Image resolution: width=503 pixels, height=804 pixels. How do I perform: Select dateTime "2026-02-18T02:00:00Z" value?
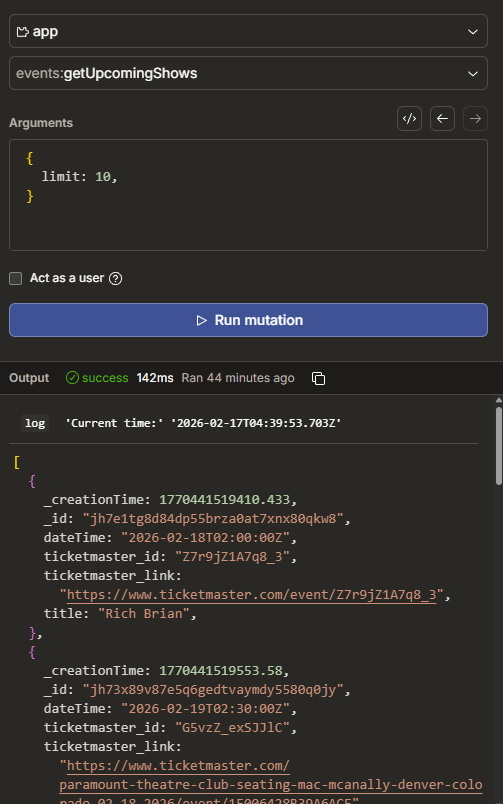(205, 538)
